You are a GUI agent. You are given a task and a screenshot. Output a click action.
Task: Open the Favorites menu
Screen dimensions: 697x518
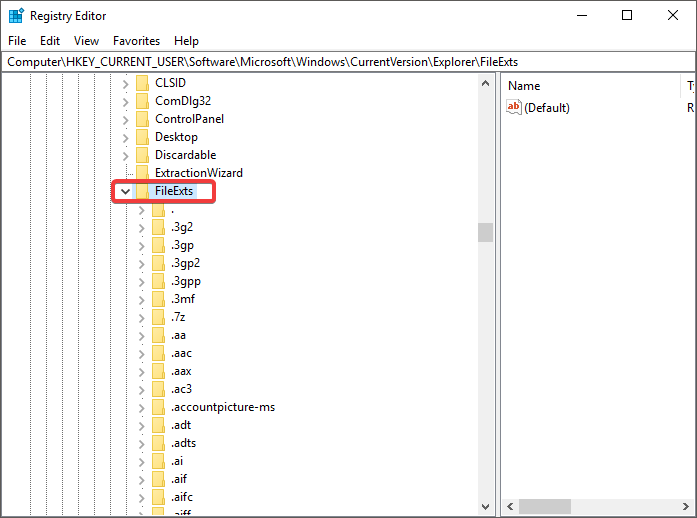[136, 41]
